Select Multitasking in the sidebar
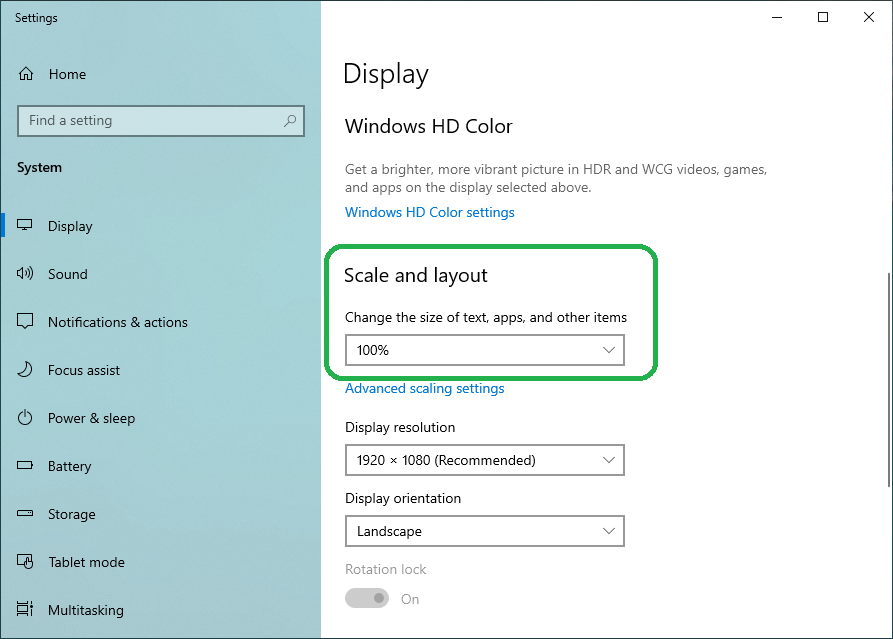893x639 pixels. point(86,610)
